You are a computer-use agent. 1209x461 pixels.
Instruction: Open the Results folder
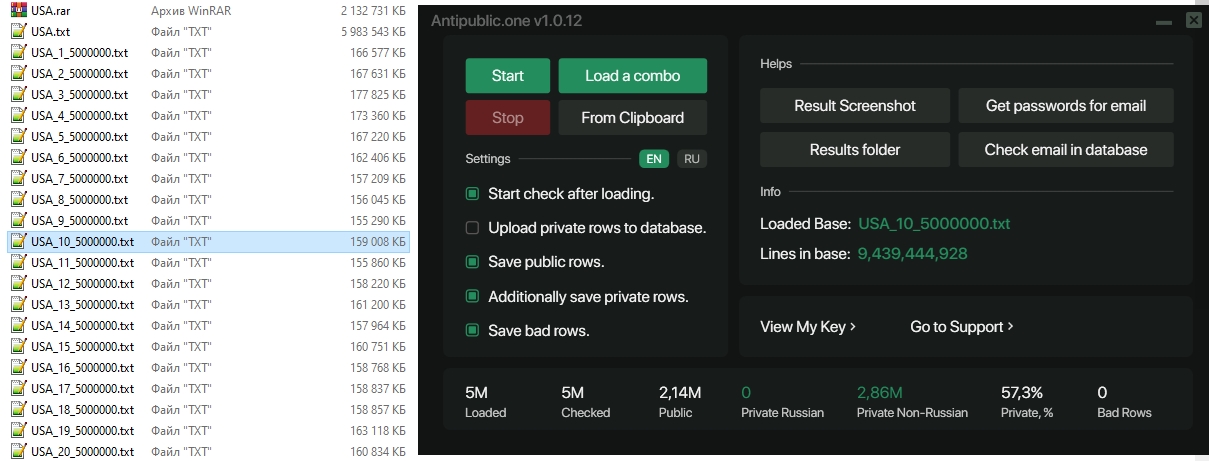pyautogui.click(x=855, y=150)
